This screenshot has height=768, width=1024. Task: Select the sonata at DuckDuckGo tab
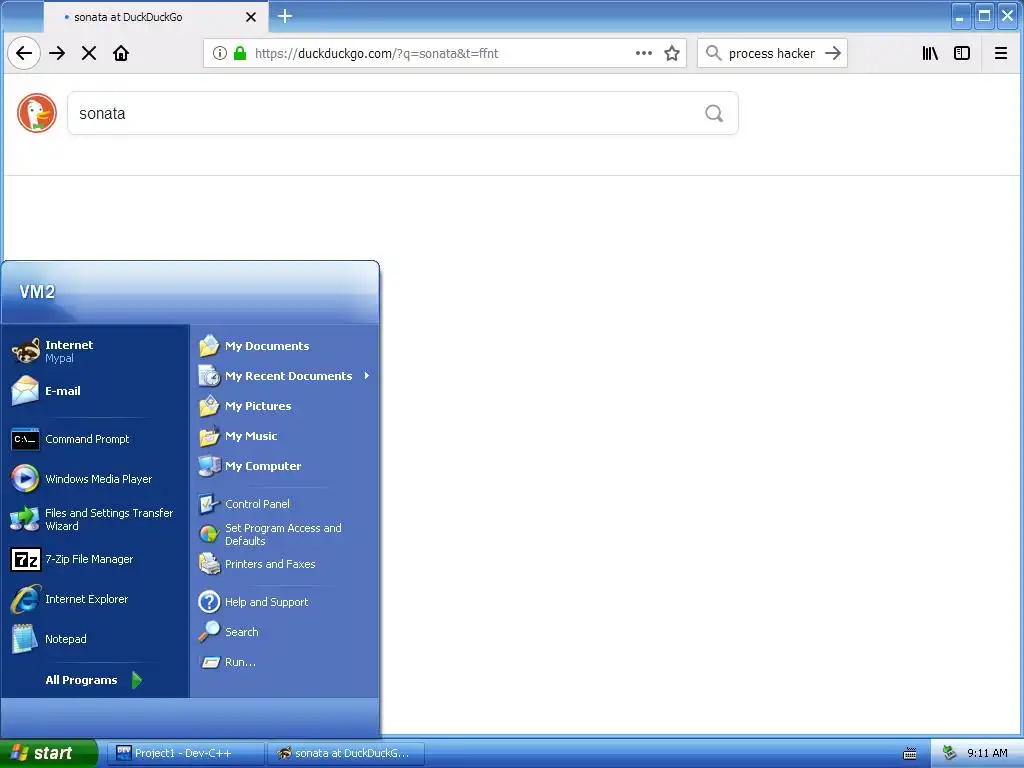(x=156, y=17)
